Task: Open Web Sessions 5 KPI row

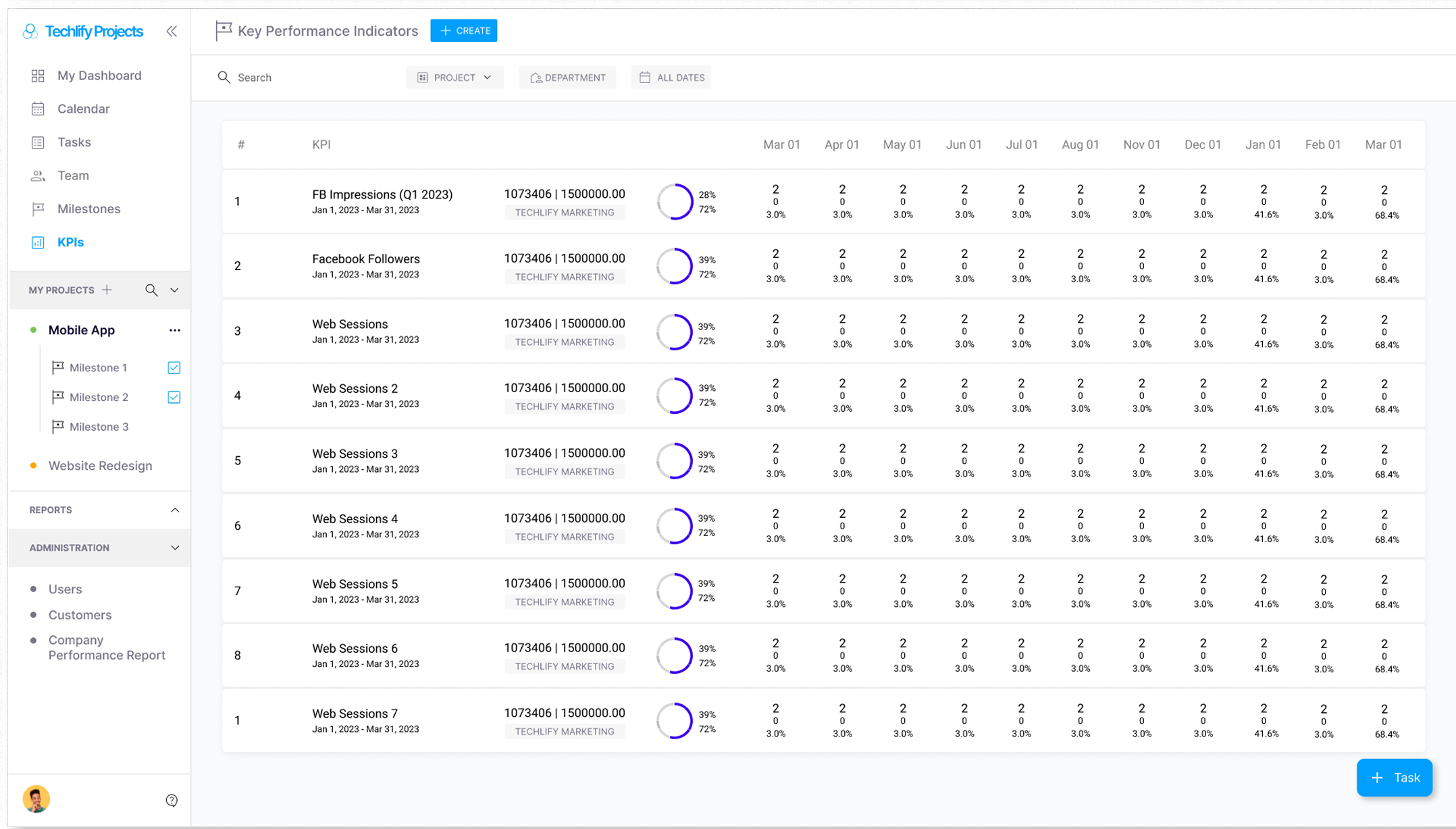Action: [823, 591]
